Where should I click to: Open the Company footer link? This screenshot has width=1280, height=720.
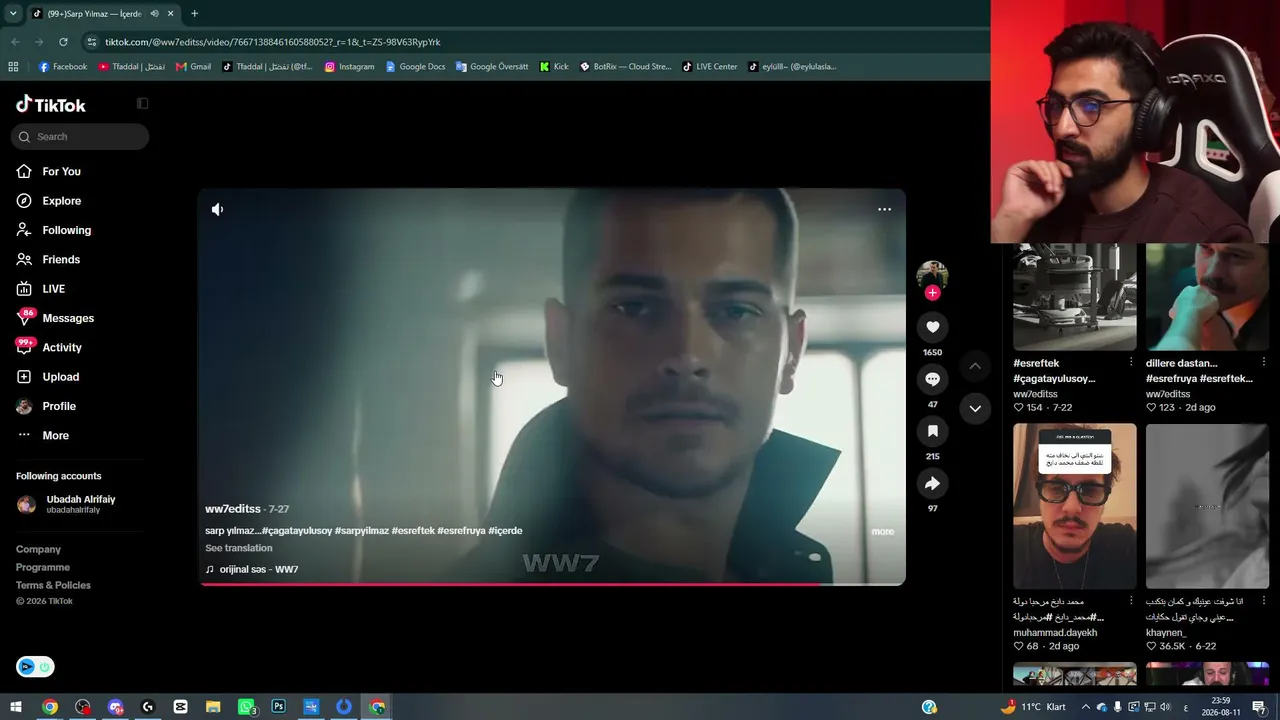click(38, 549)
